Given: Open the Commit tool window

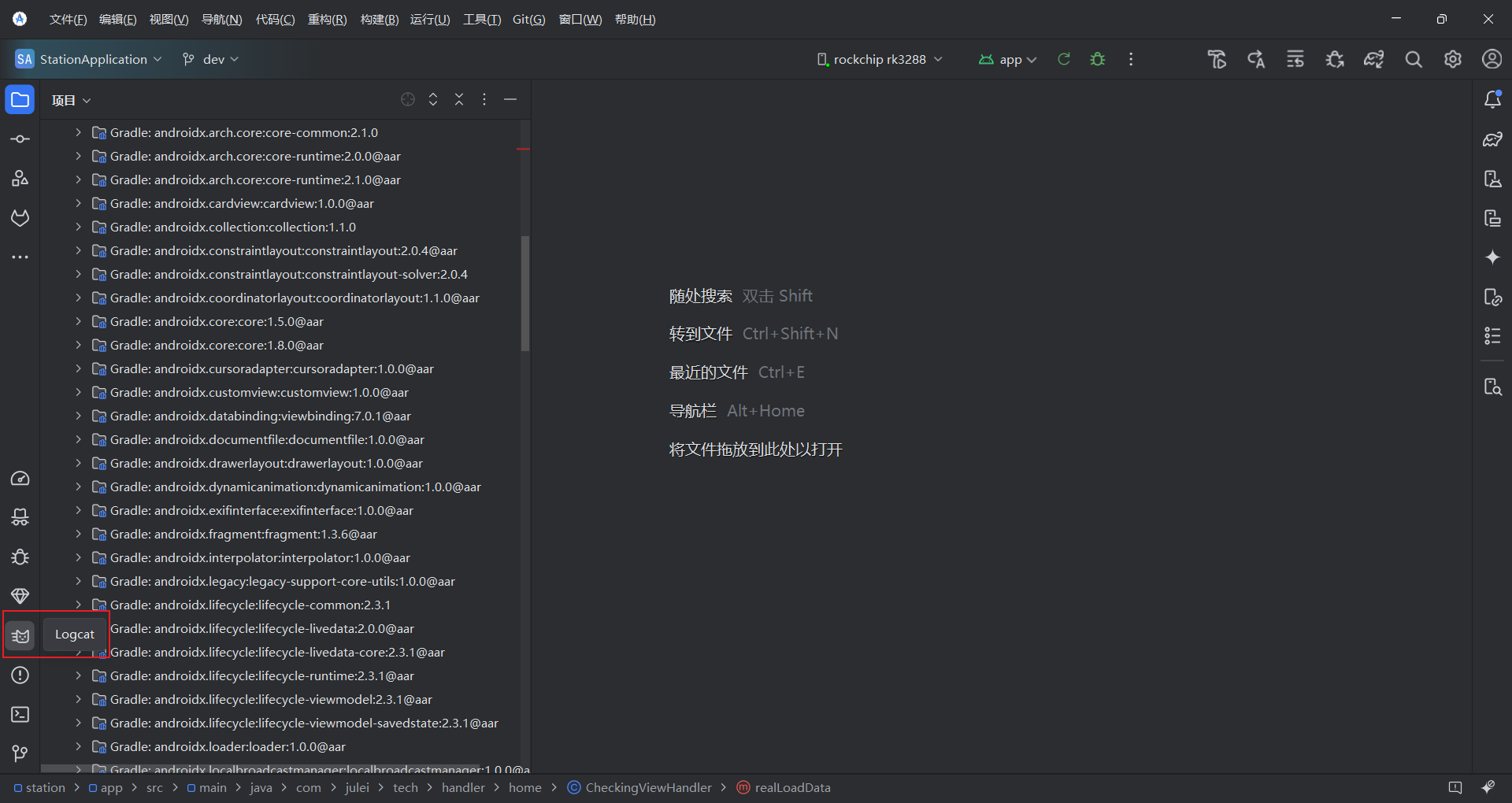Looking at the screenshot, I should tap(20, 139).
